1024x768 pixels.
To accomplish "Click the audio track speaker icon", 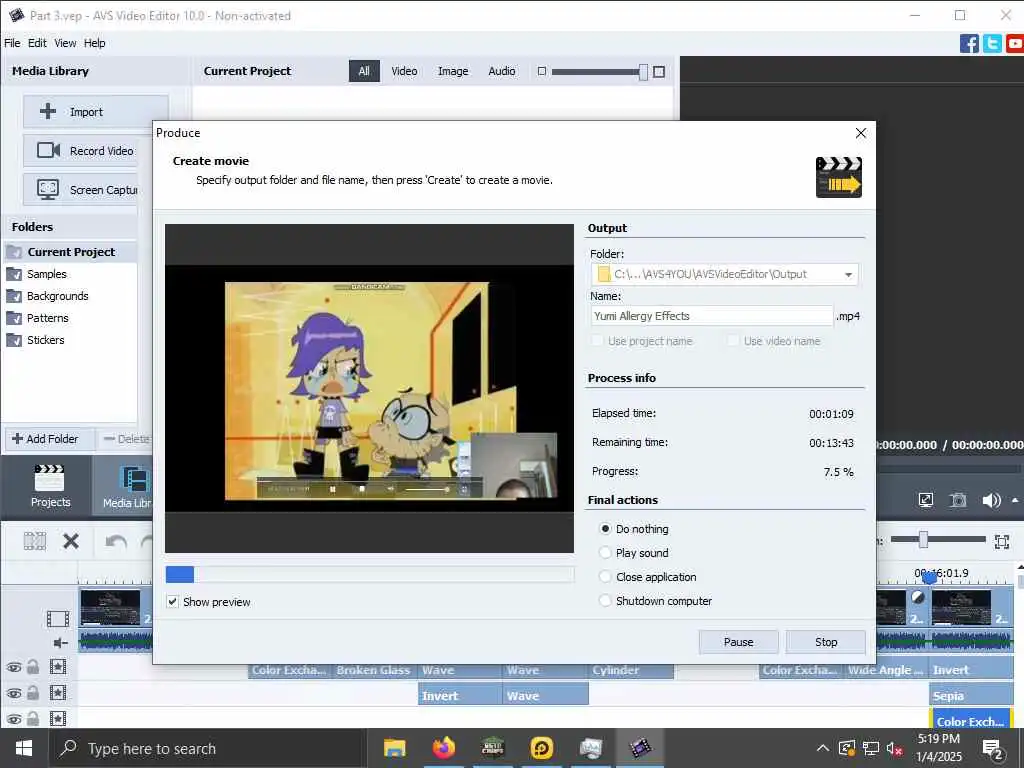I will coord(60,643).
